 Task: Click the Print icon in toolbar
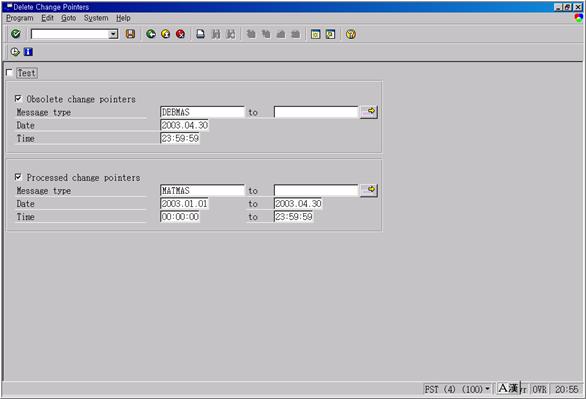200,34
